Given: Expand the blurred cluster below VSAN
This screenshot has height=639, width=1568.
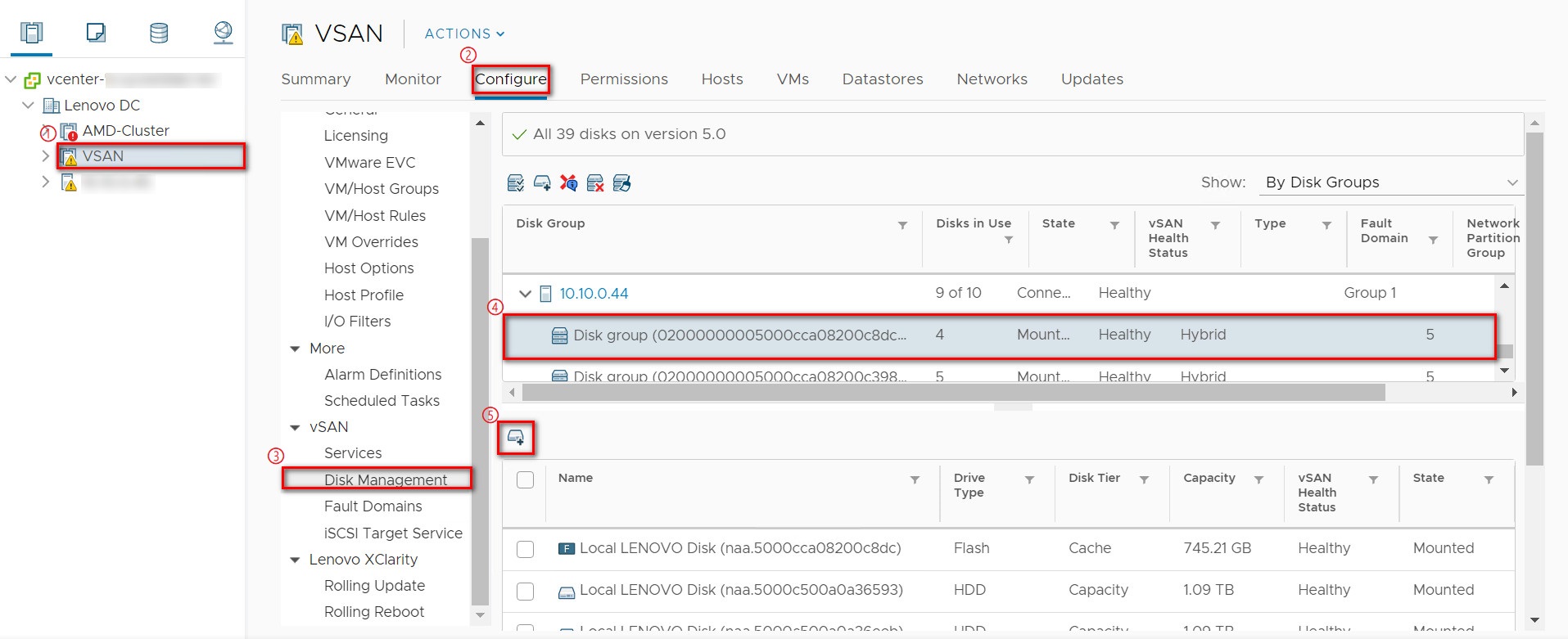Looking at the screenshot, I should (45, 182).
